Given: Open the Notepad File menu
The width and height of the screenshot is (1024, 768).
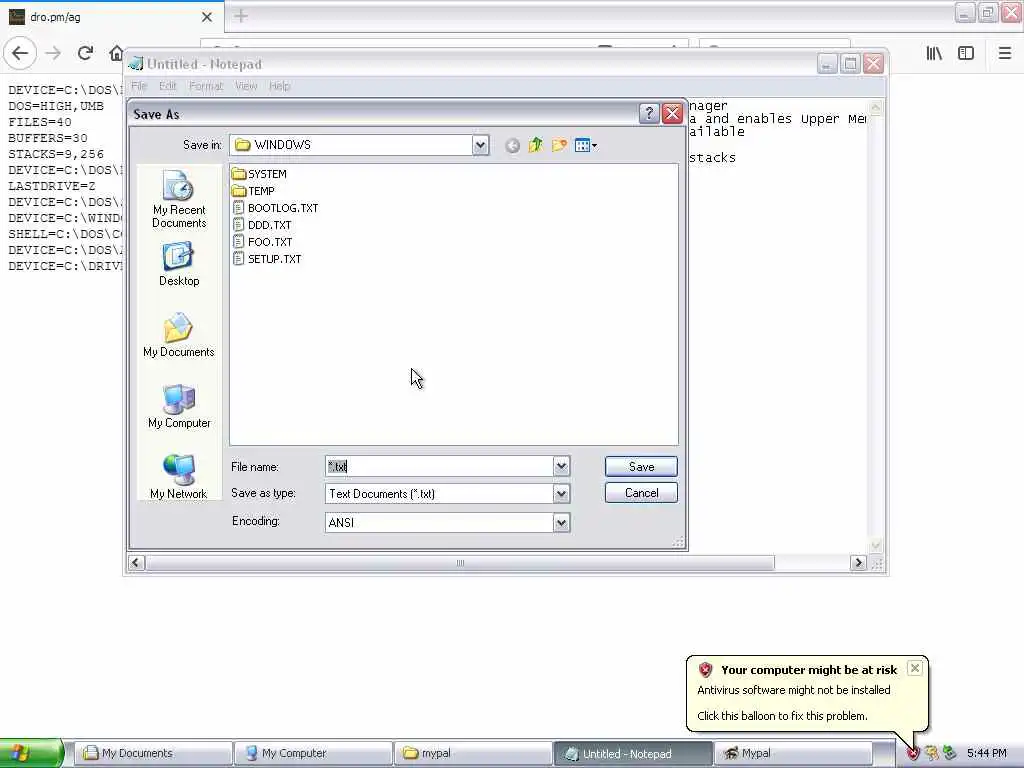Looking at the screenshot, I should 138,86.
